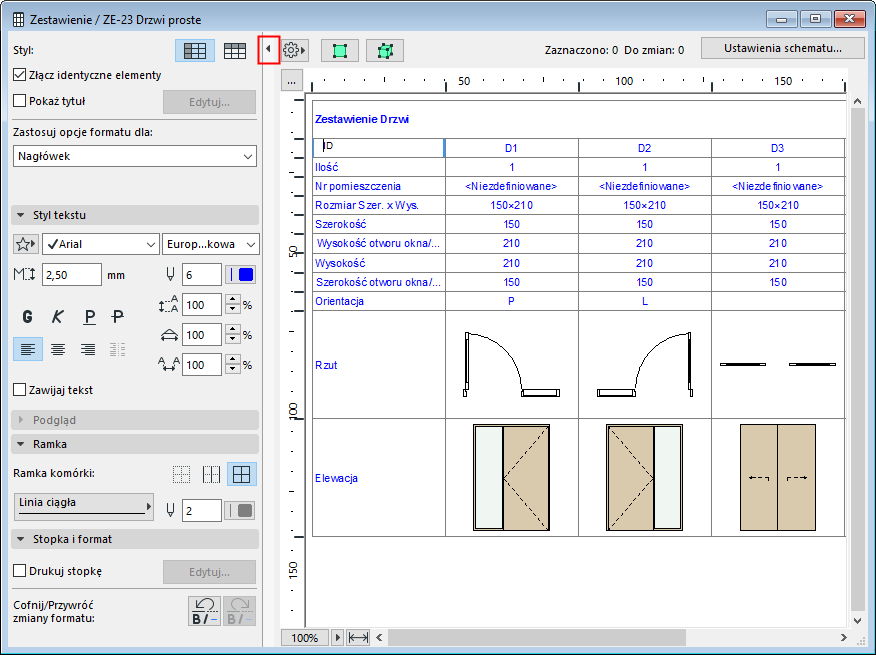Undo the last format change
The width and height of the screenshot is (876, 655).
204,610
